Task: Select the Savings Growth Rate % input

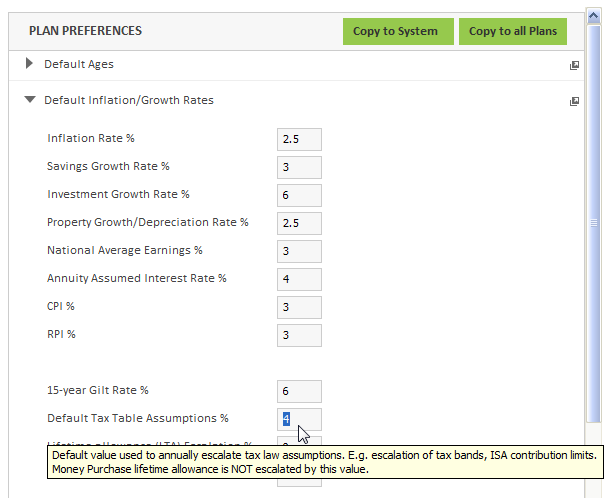Action: click(x=299, y=167)
